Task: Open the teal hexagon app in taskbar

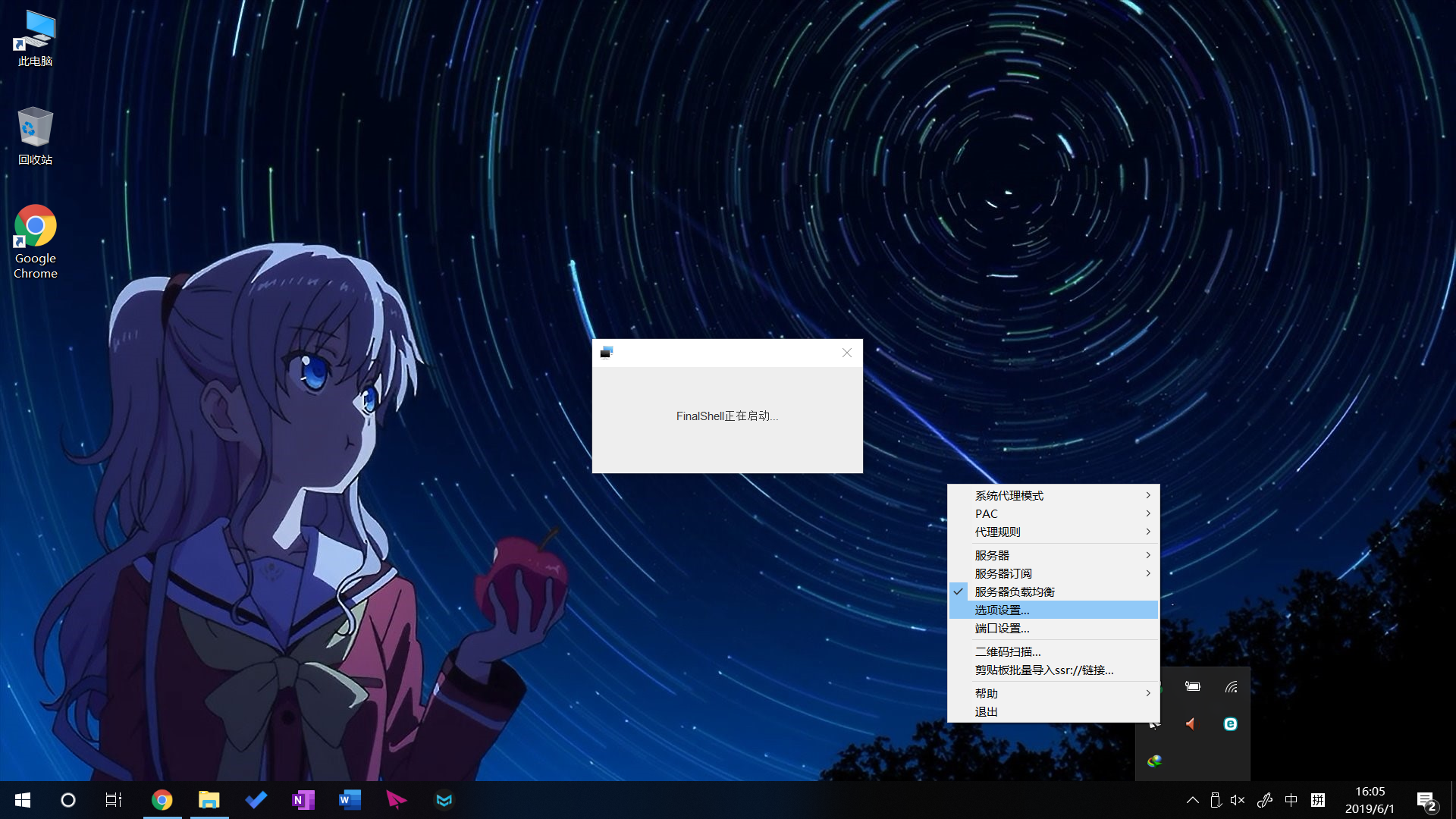Action: point(444,800)
